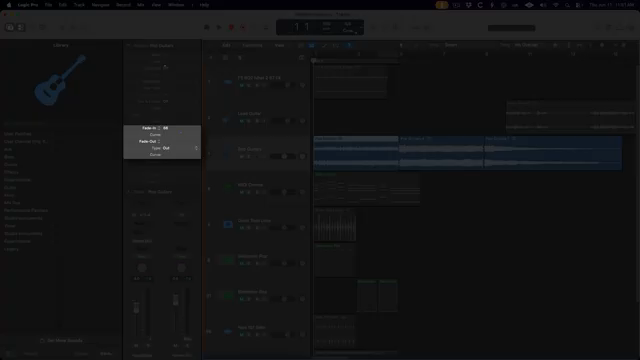Toggle the Inspector toolbar button
The height and width of the screenshot is (360, 640).
[x=21, y=27]
